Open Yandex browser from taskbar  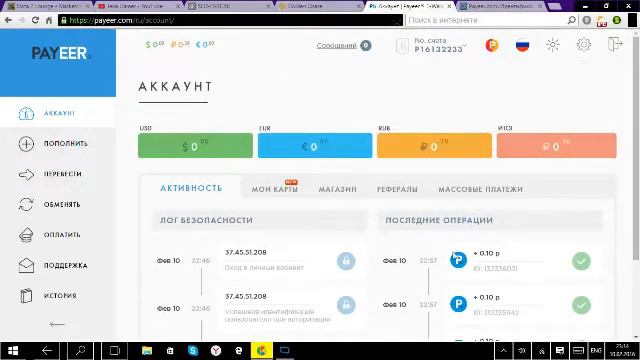216,351
